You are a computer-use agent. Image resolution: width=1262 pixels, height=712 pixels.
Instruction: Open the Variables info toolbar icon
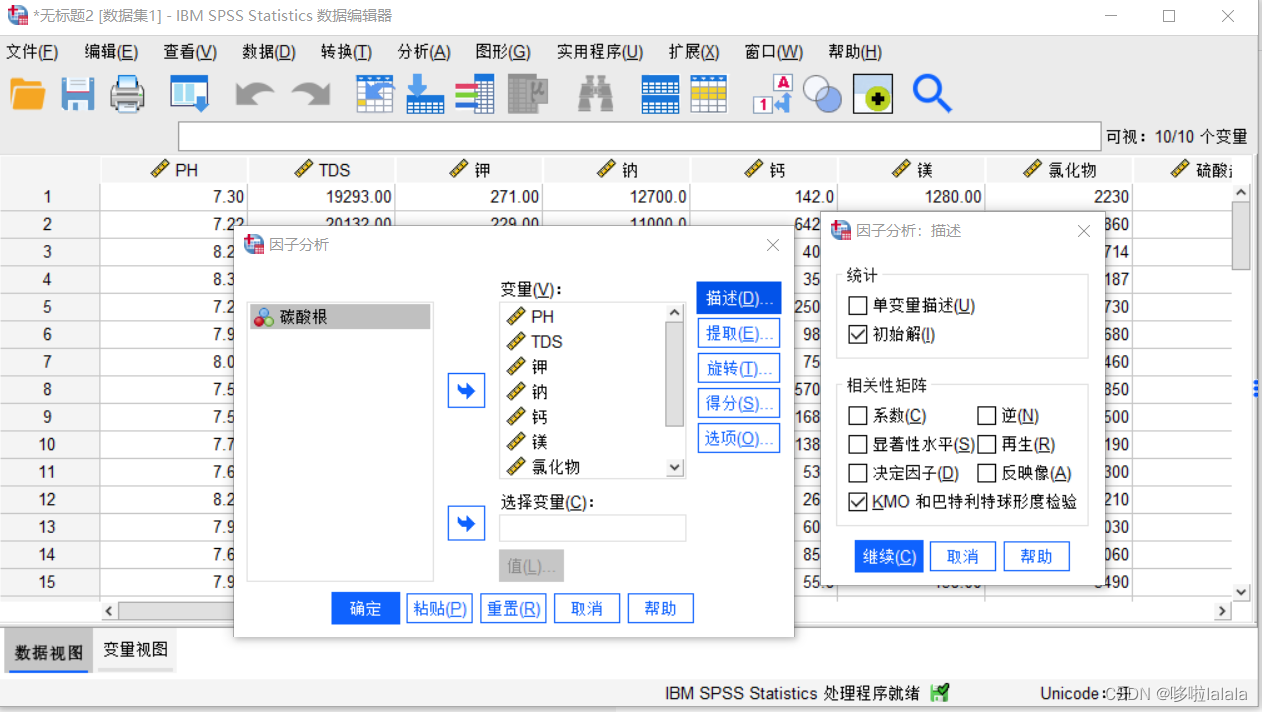point(475,95)
